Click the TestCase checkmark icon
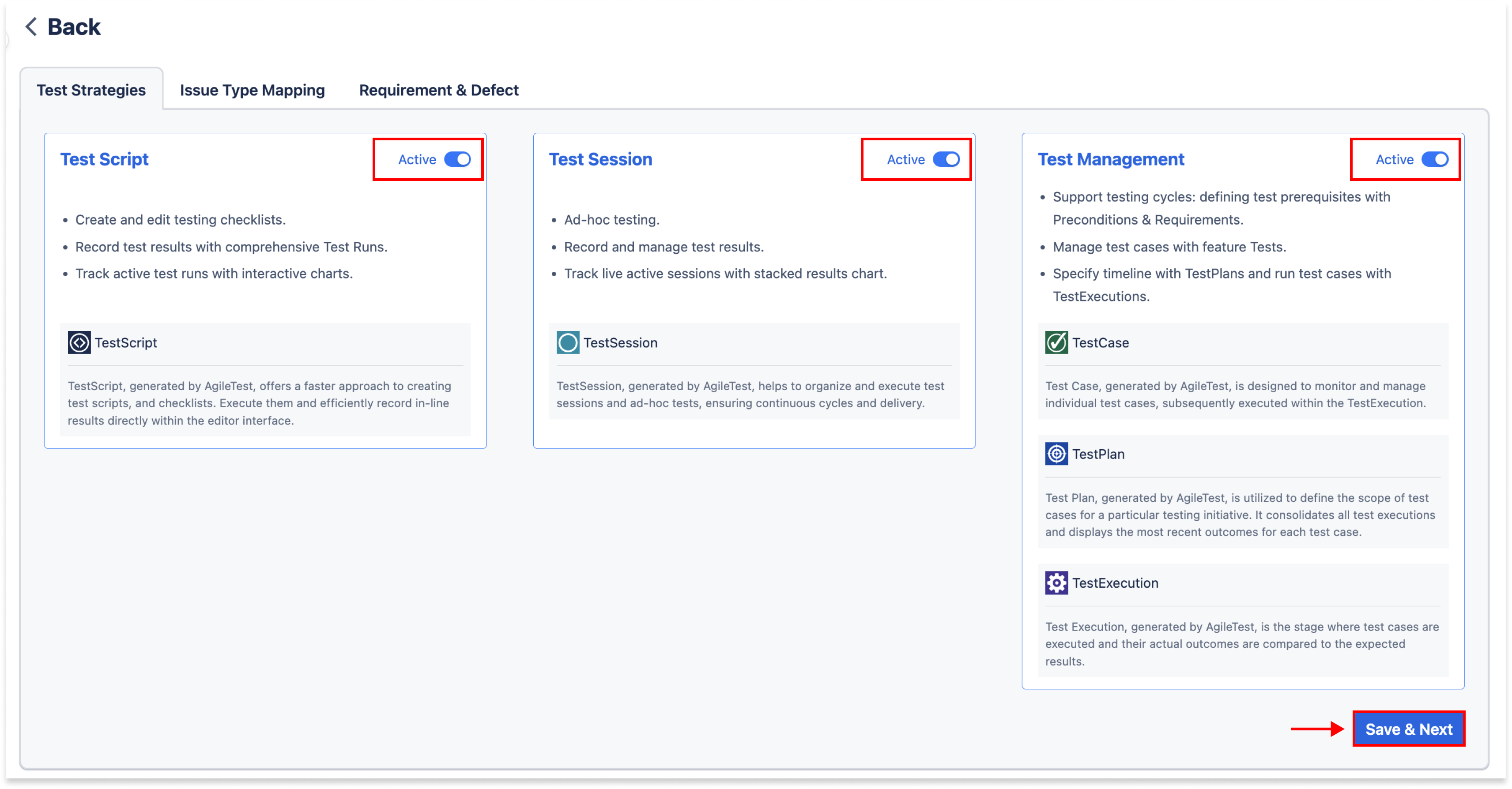The image size is (1512, 789). coord(1056,342)
